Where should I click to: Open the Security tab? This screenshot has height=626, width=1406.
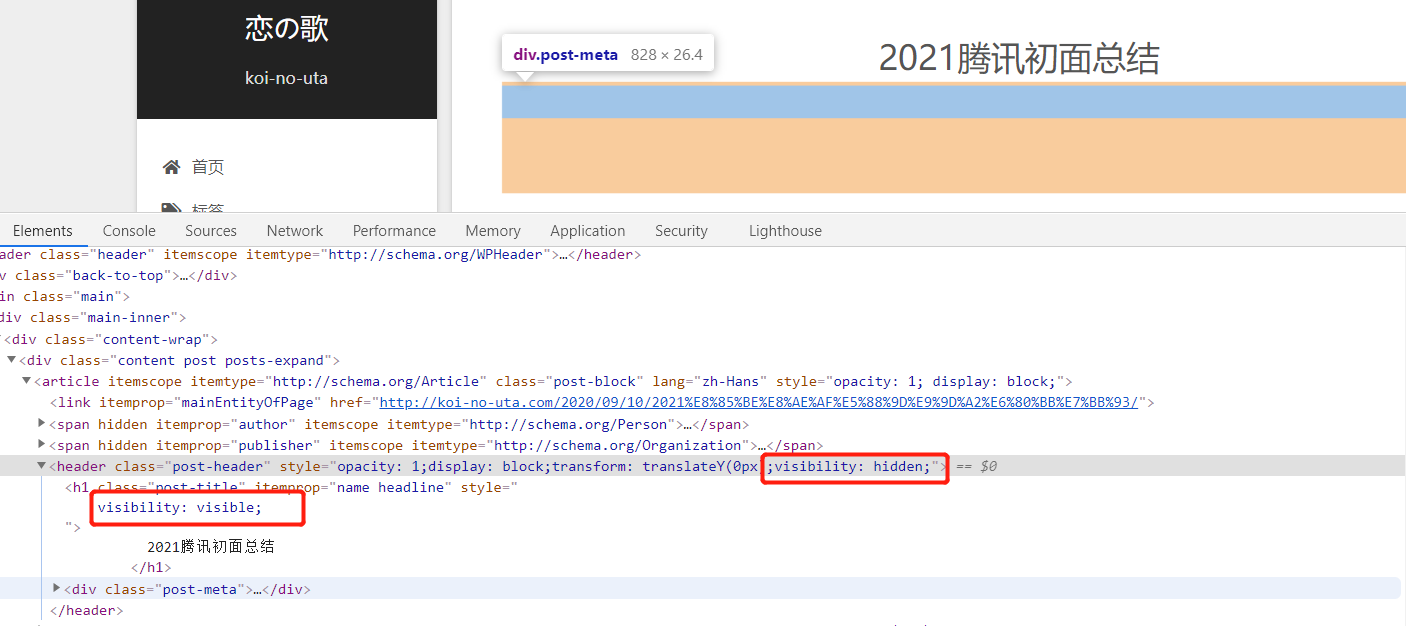[x=681, y=231]
